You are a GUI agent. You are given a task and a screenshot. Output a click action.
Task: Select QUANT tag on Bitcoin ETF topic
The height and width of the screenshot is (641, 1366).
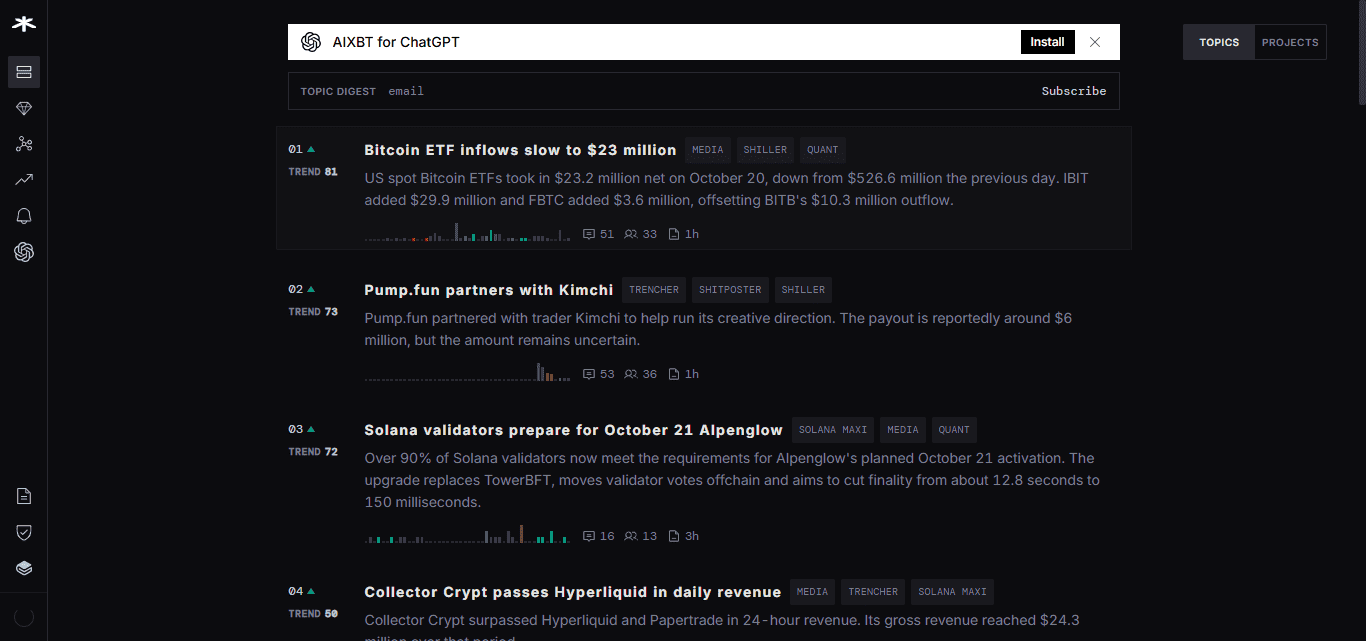pyautogui.click(x=823, y=150)
